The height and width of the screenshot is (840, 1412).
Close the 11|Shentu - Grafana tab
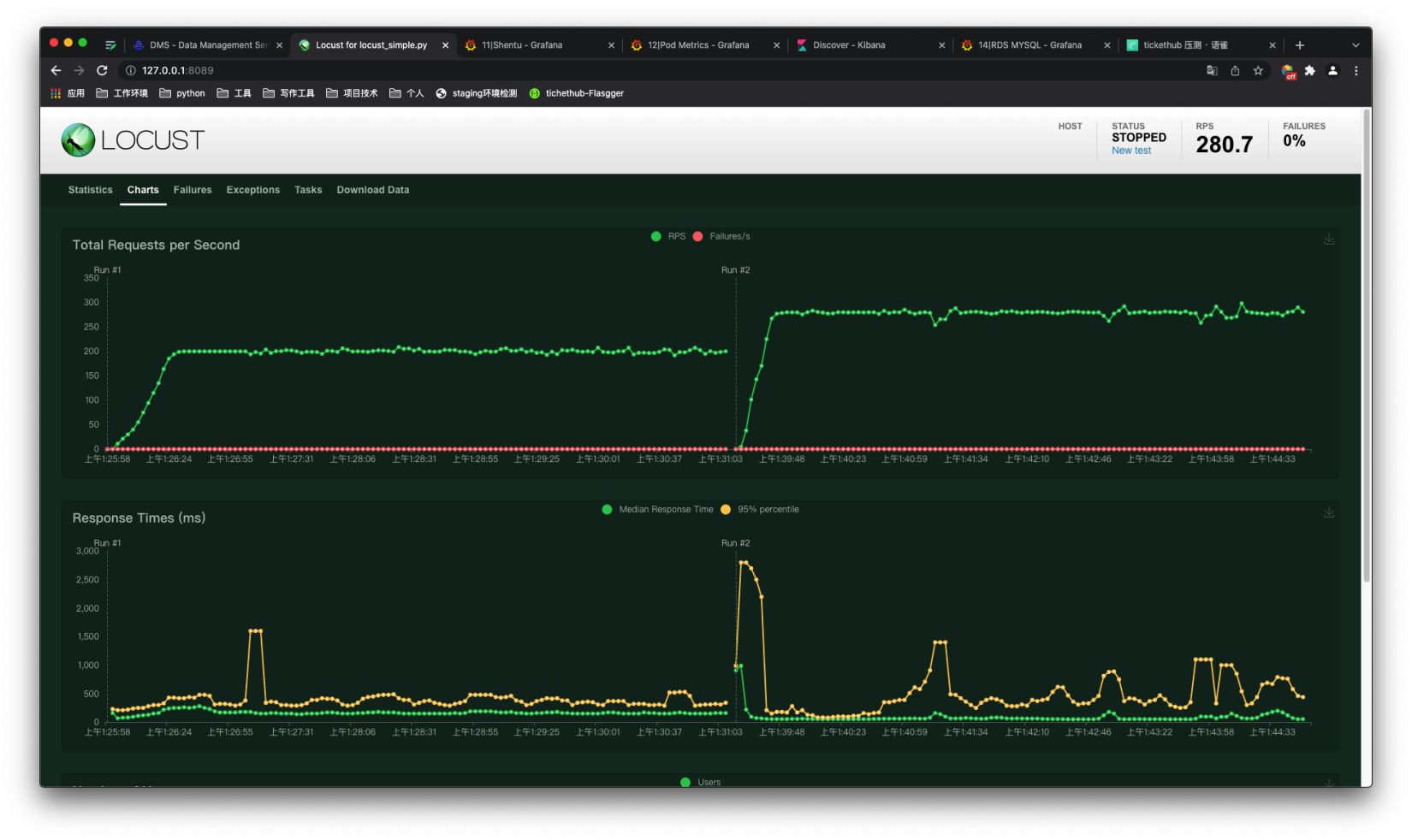(611, 45)
